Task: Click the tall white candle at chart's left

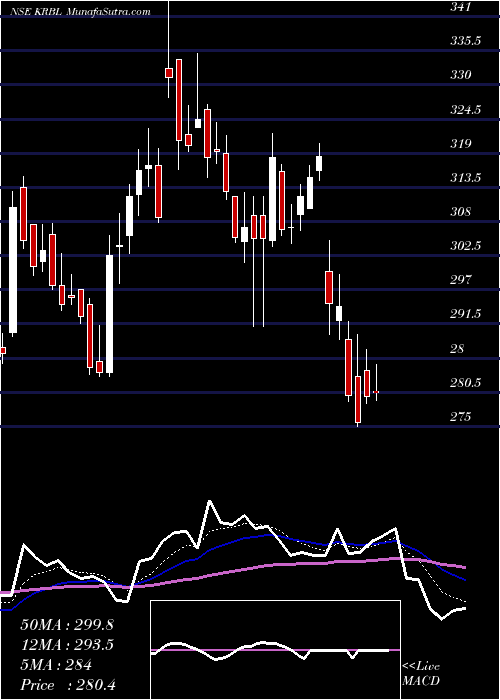Action: (x=13, y=270)
